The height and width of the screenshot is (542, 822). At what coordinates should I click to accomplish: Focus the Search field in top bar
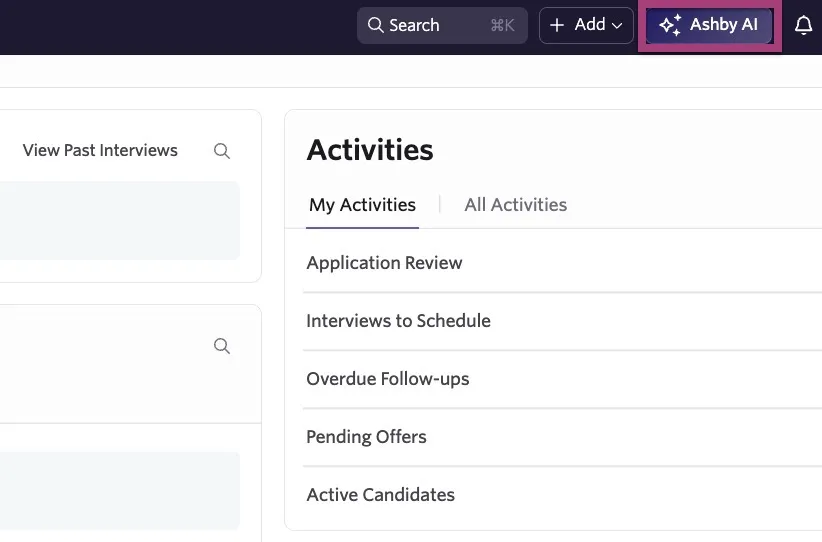tap(442, 25)
